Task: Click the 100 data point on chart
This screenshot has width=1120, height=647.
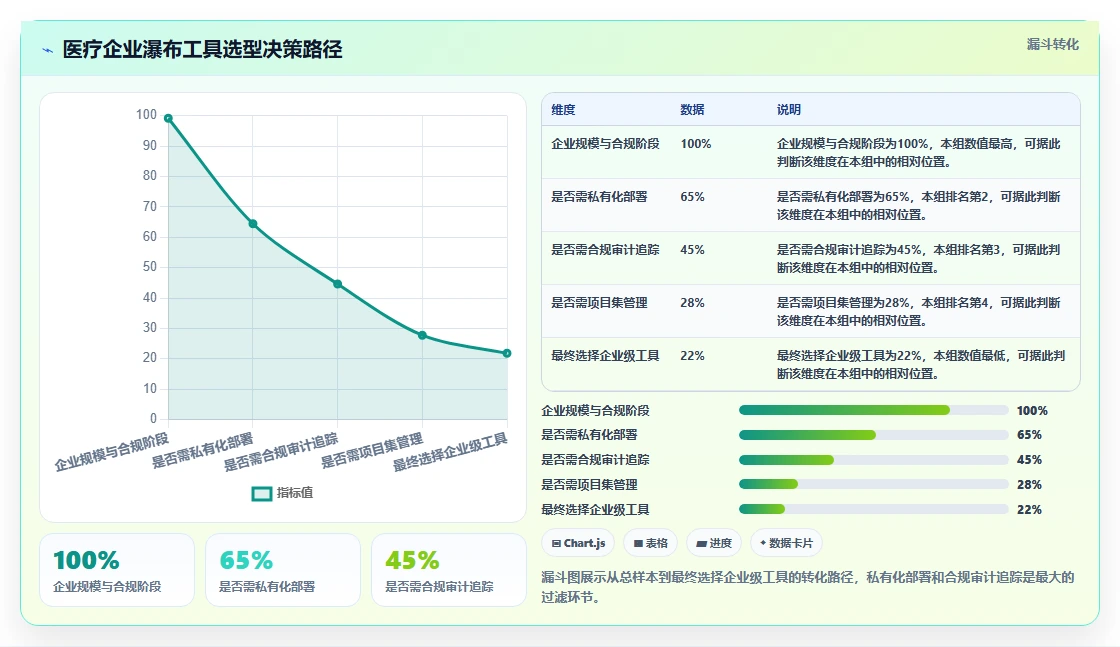Action: pyautogui.click(x=168, y=119)
